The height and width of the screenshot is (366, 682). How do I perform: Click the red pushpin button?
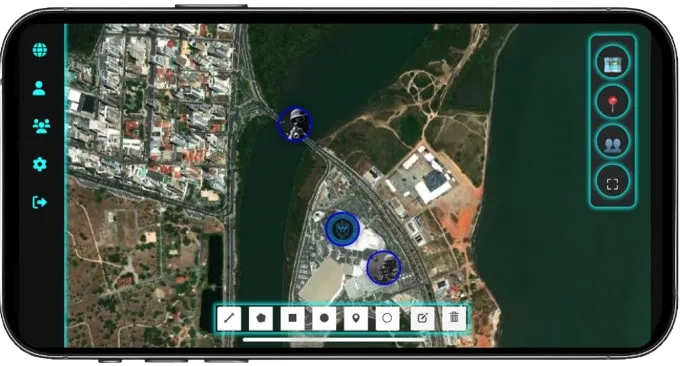pos(612,103)
